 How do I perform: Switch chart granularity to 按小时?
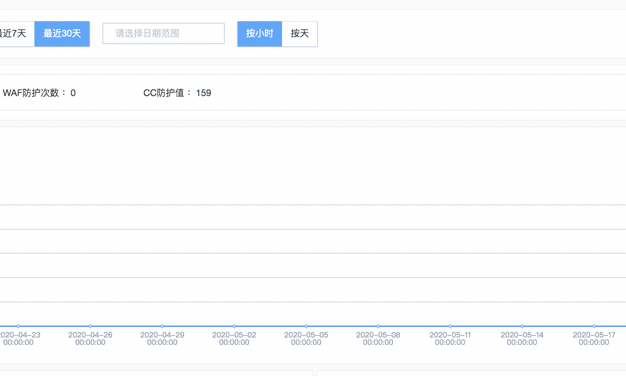click(x=260, y=34)
